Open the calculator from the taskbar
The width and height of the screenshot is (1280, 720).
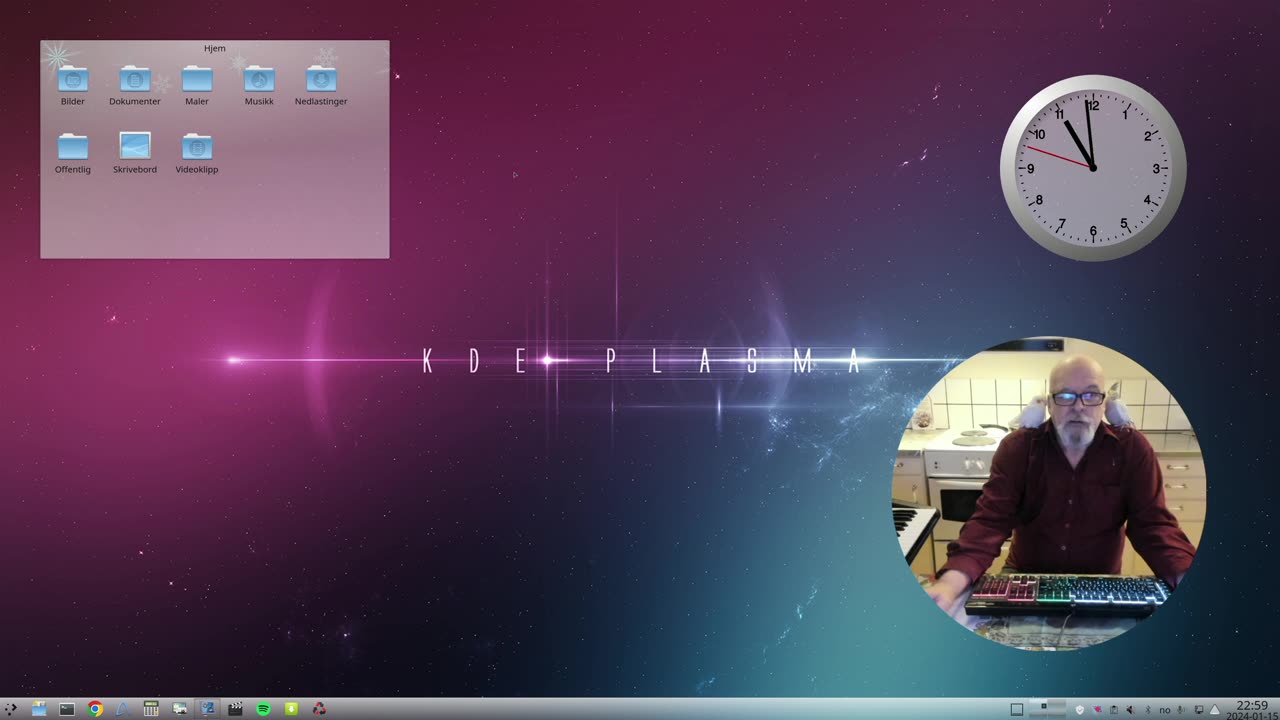coord(151,709)
